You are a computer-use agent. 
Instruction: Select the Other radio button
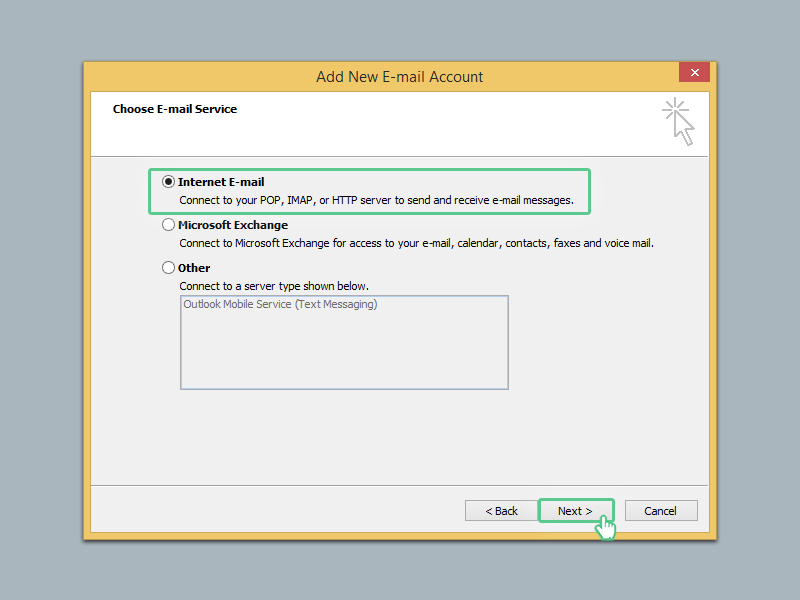click(x=168, y=267)
